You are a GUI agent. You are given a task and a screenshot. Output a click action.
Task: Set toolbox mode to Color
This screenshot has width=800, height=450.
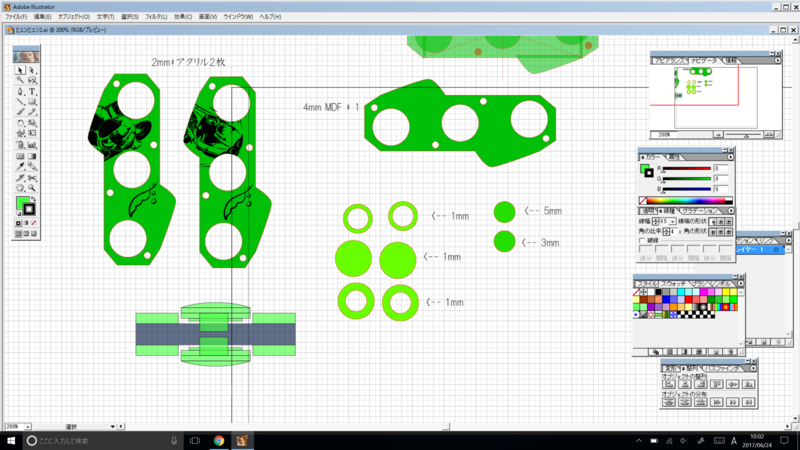pos(18,223)
